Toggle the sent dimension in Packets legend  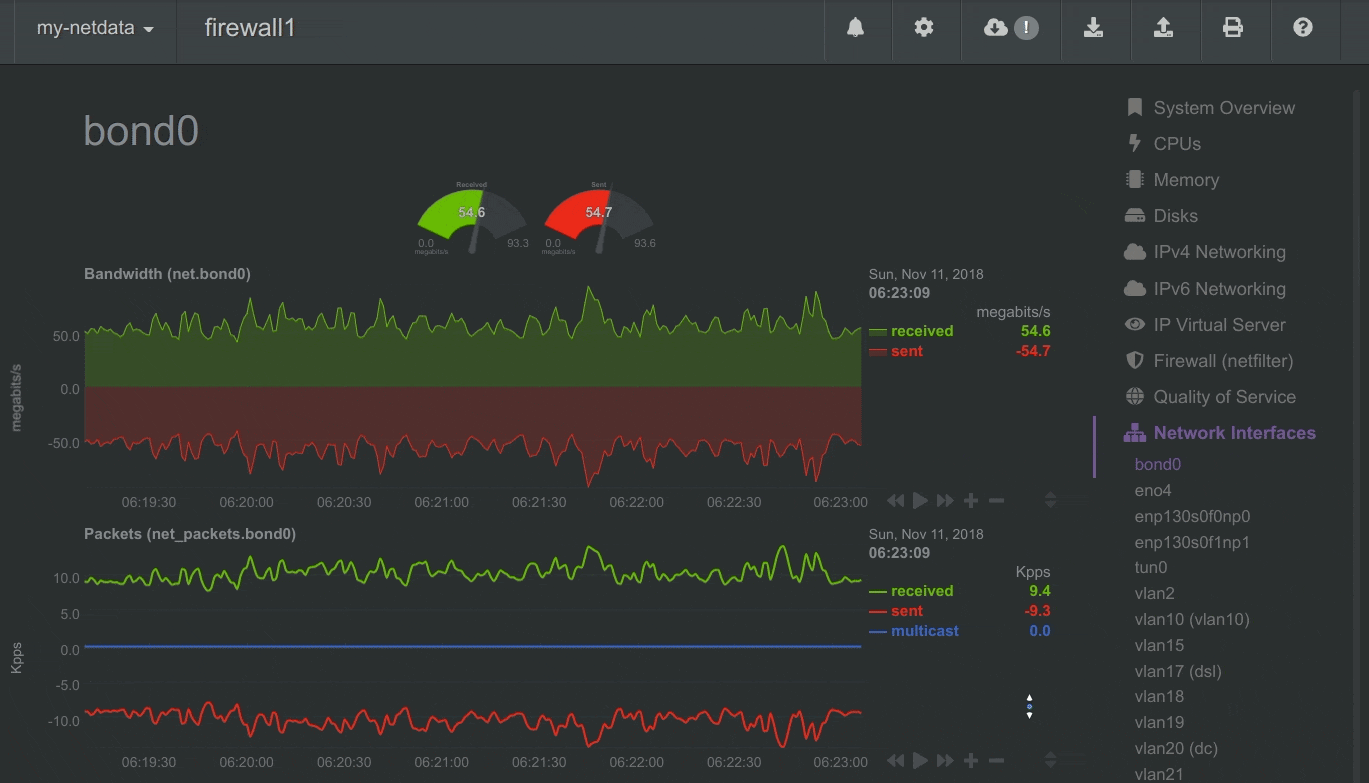[x=906, y=611]
